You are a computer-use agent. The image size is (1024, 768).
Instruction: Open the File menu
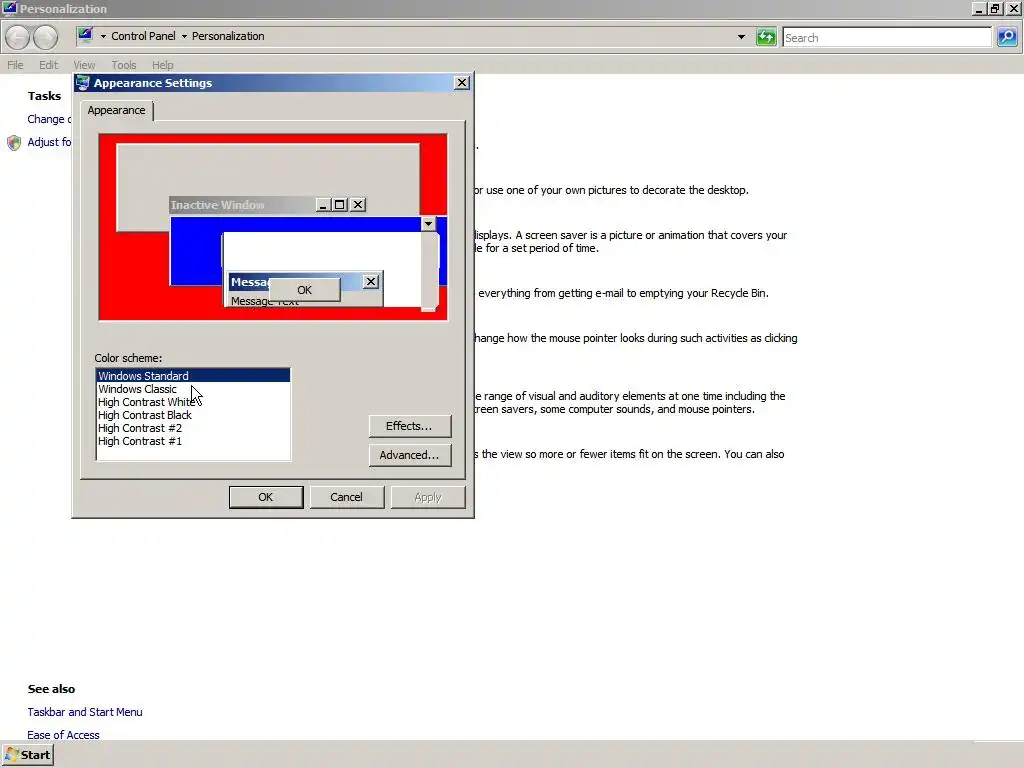[15, 65]
